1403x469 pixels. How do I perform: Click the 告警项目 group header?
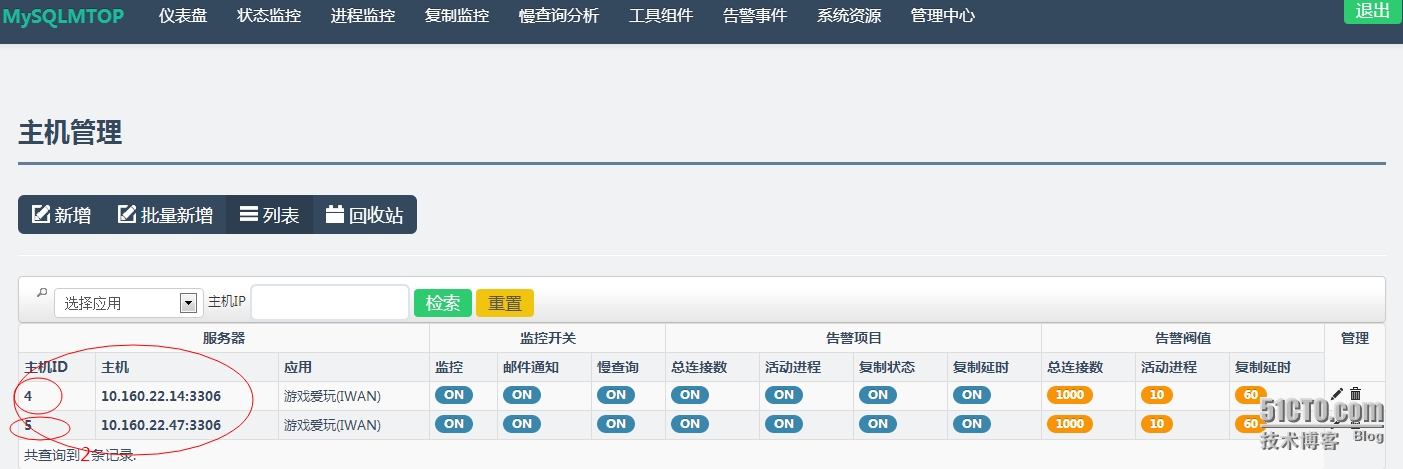click(854, 338)
